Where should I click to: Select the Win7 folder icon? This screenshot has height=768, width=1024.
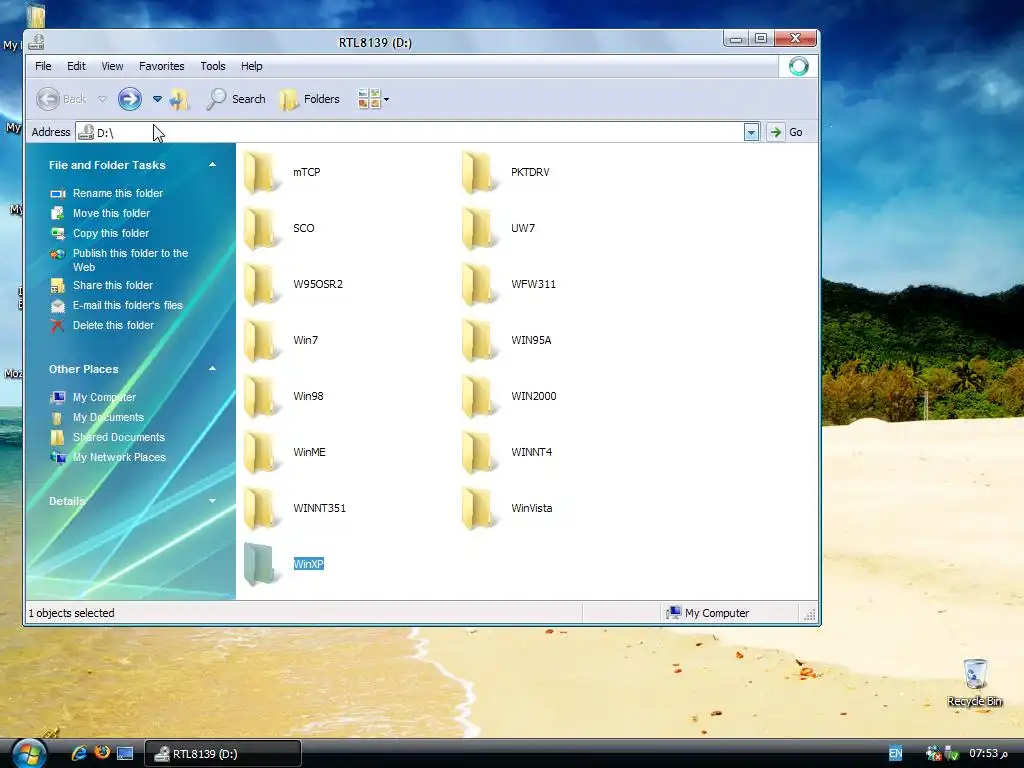261,340
